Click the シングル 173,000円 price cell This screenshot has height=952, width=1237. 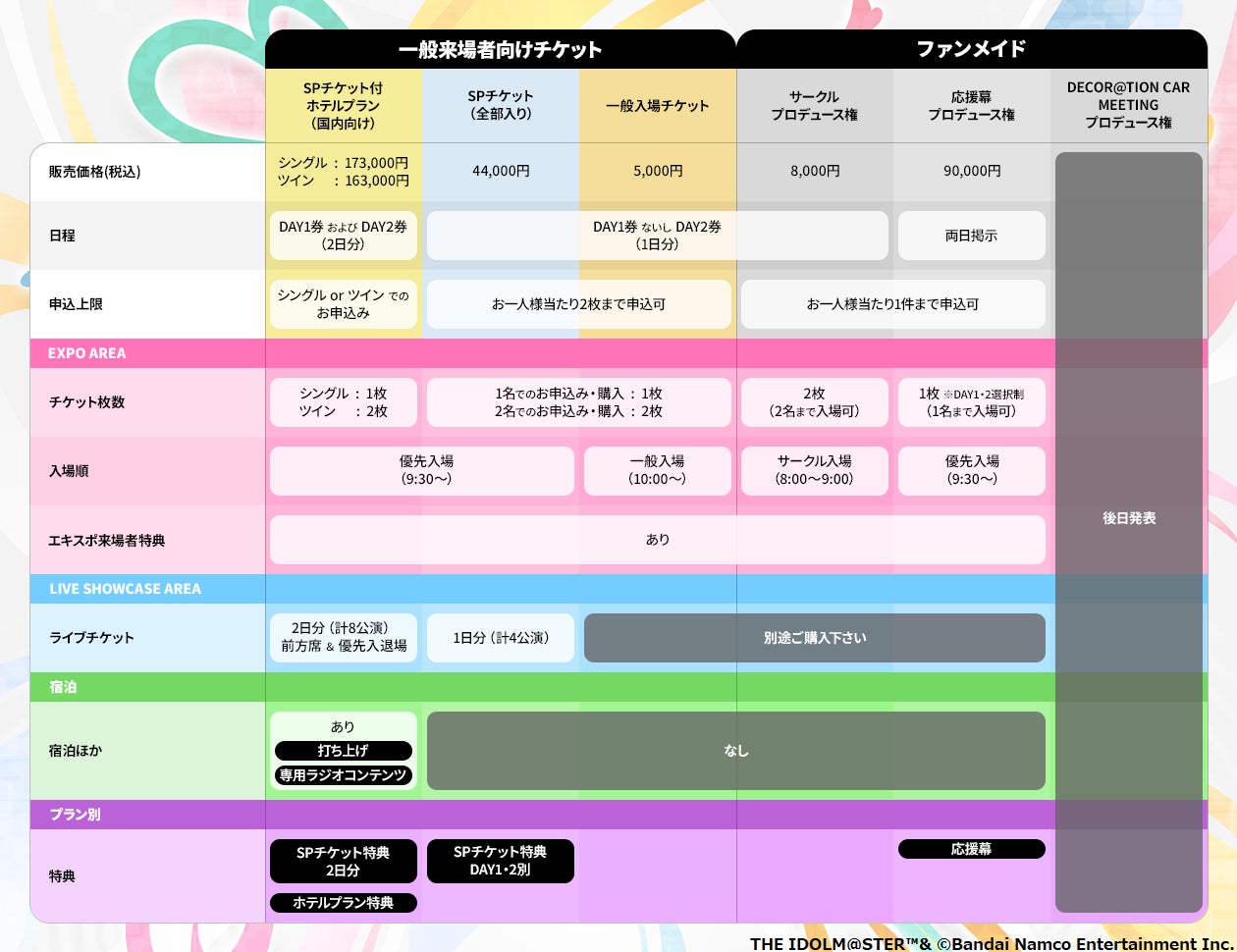tap(344, 172)
